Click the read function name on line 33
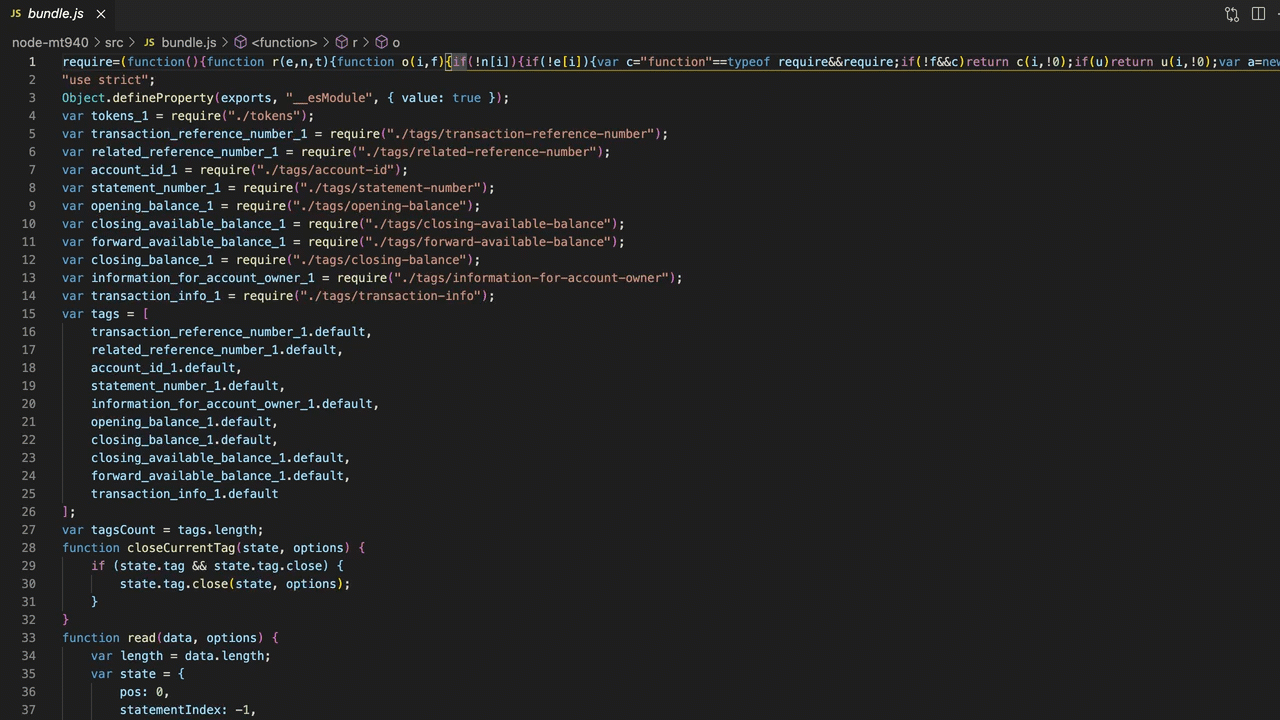 (141, 638)
